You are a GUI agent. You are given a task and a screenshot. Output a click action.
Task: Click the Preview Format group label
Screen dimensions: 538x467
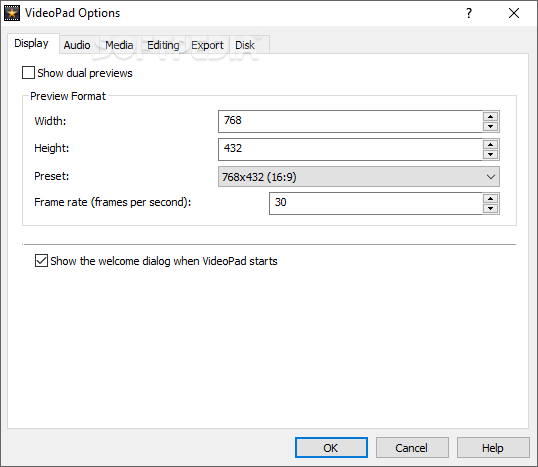click(68, 96)
